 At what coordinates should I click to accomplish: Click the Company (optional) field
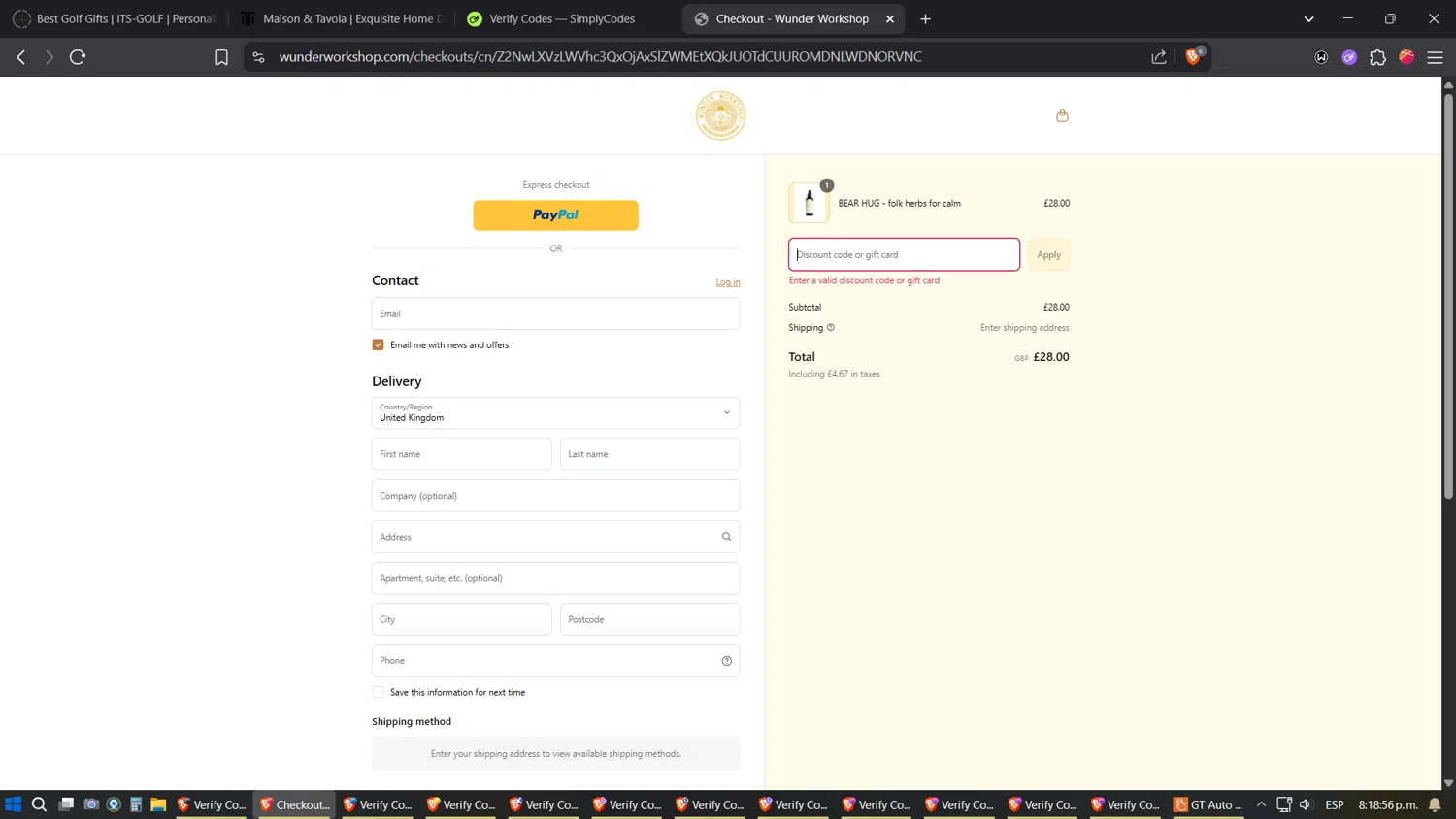(x=555, y=496)
